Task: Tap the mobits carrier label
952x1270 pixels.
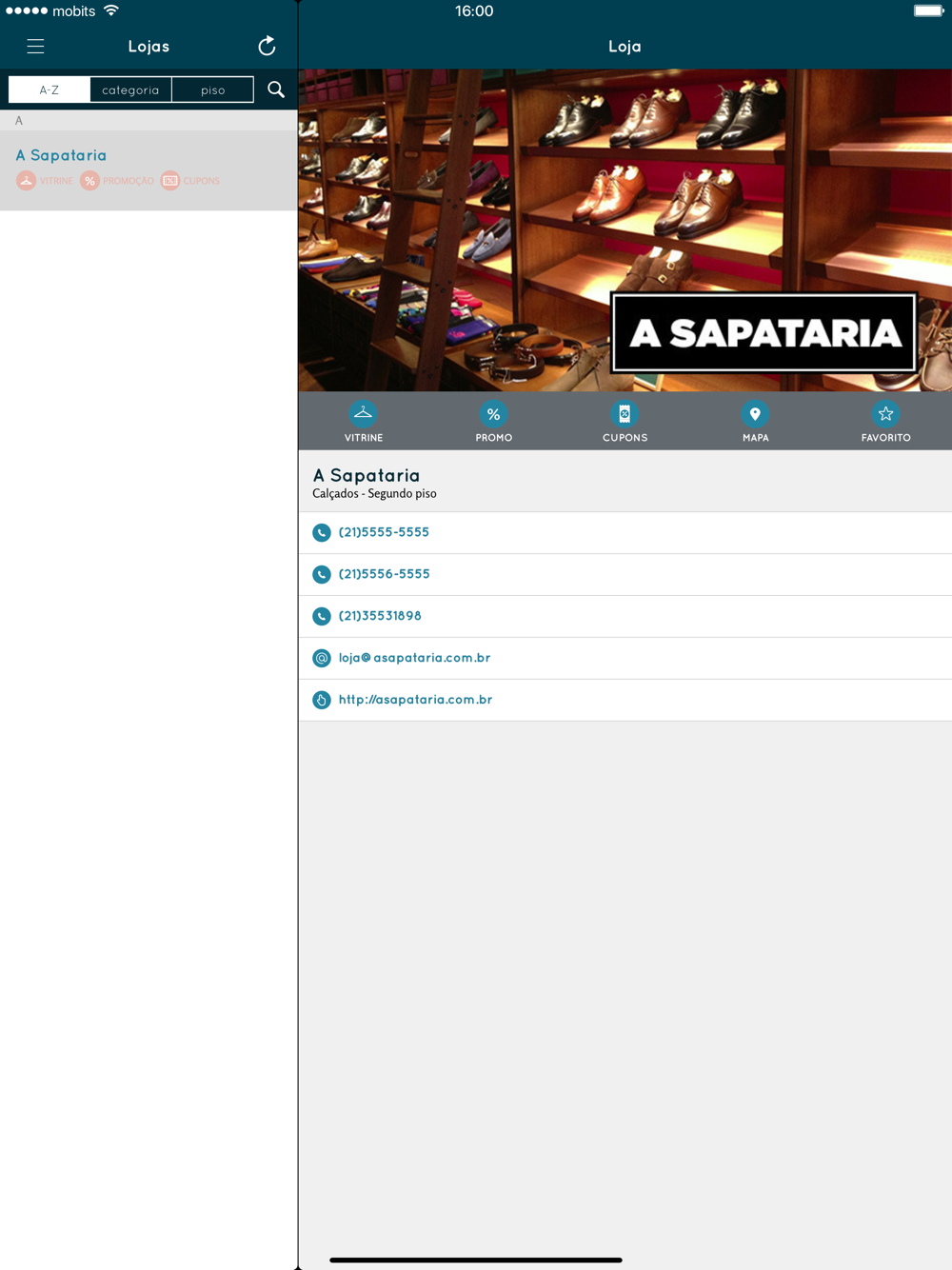Action: coord(73,11)
